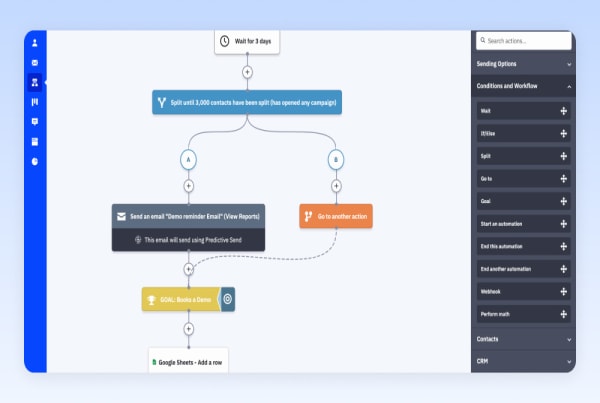Click the Predictive Send globe icon
Viewport: 600px width, 403px height.
[138, 240]
